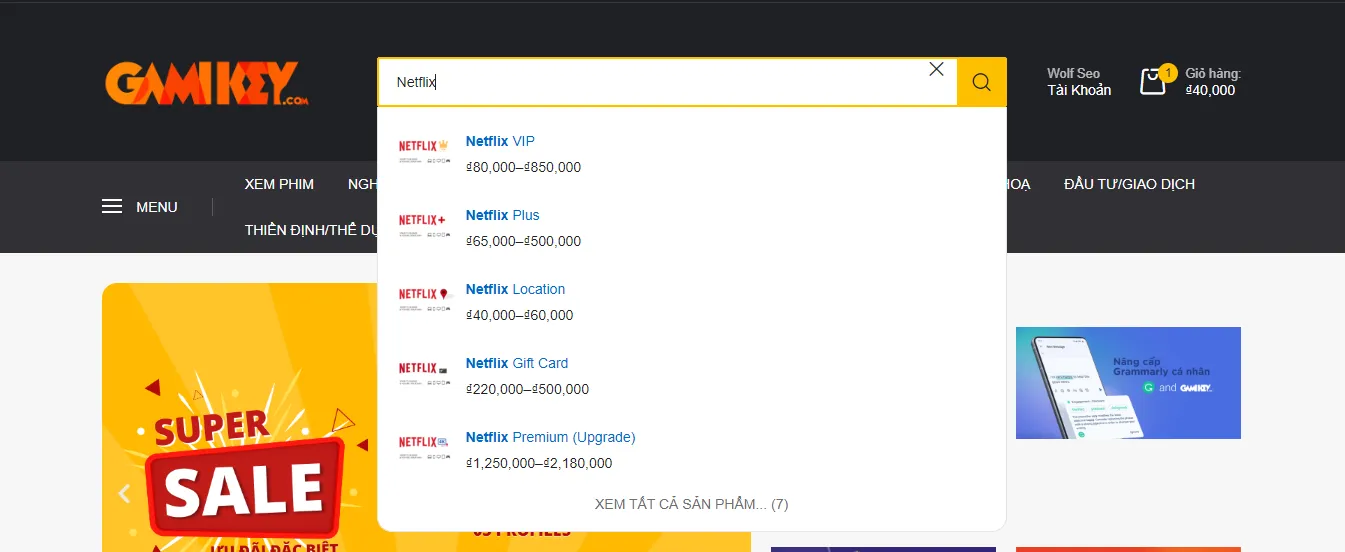Viewport: 1345px width, 552px height.
Task: Open the THIÊN ĐỊNH/THỂ DỤC menu item
Action: point(311,230)
